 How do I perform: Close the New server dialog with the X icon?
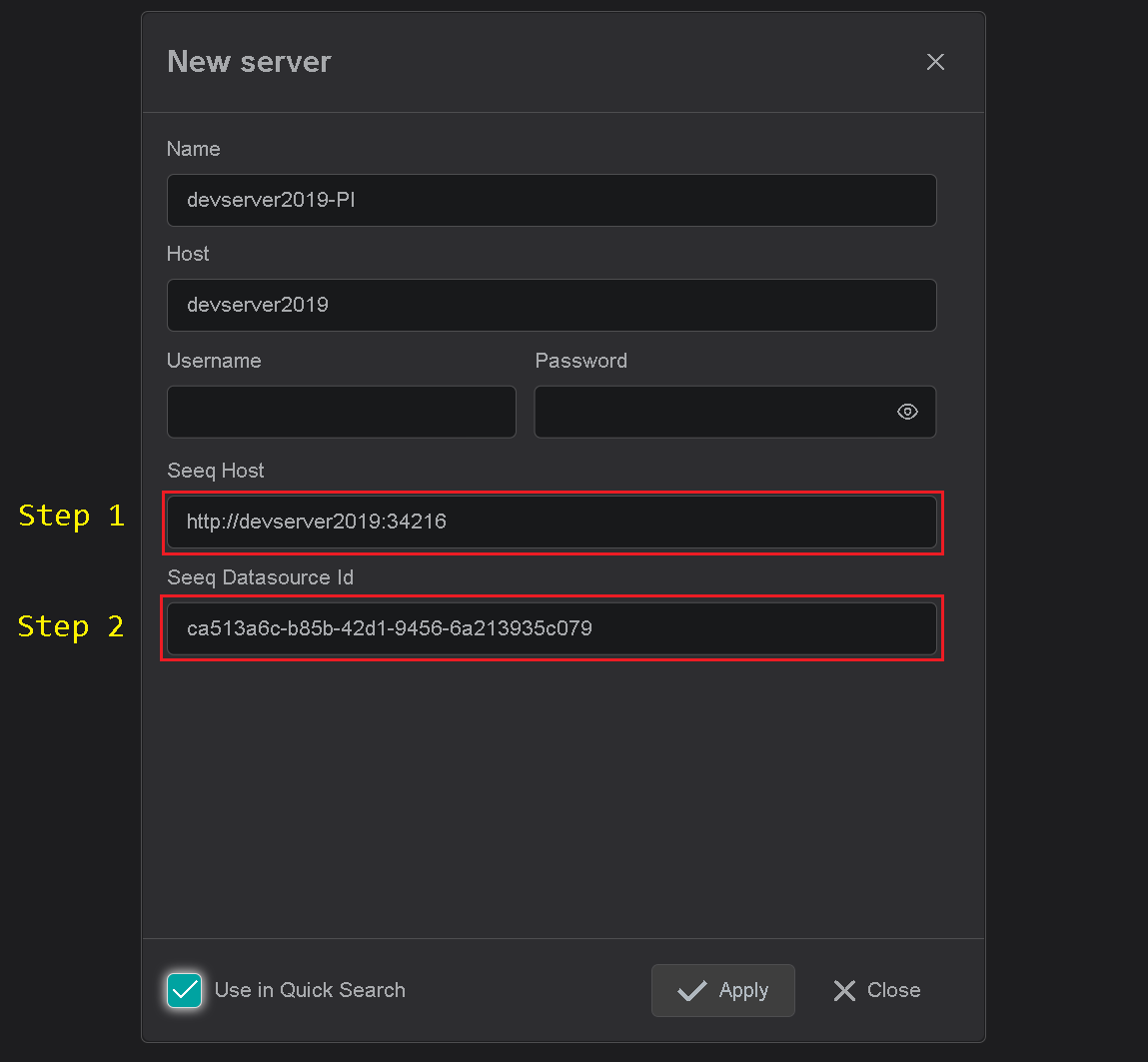pos(935,62)
